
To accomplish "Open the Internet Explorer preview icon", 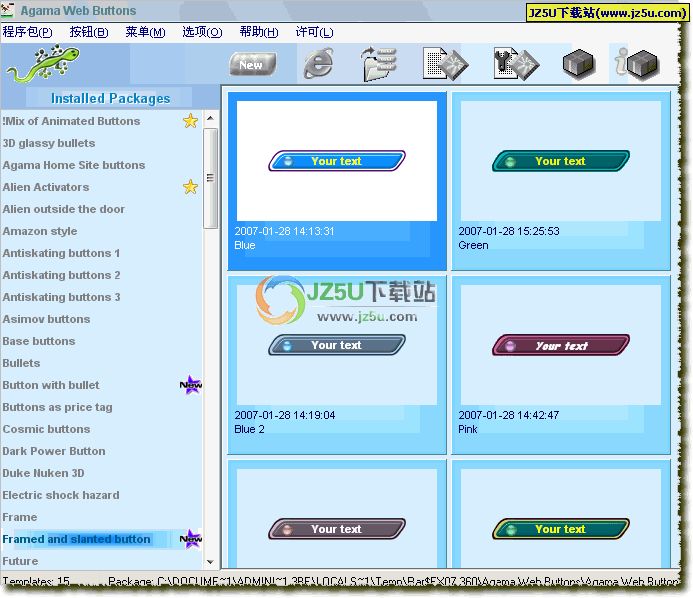I will pyautogui.click(x=318, y=63).
